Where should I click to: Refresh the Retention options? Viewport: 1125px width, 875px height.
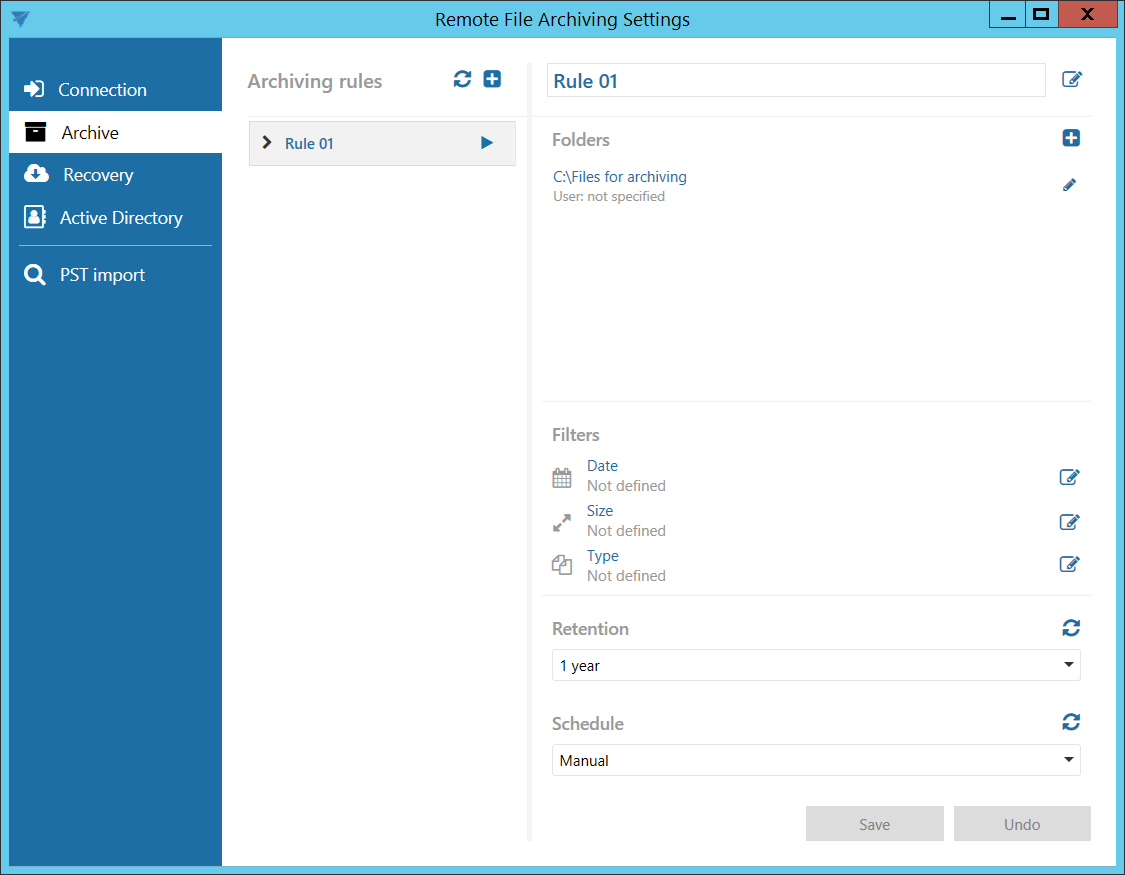point(1071,628)
